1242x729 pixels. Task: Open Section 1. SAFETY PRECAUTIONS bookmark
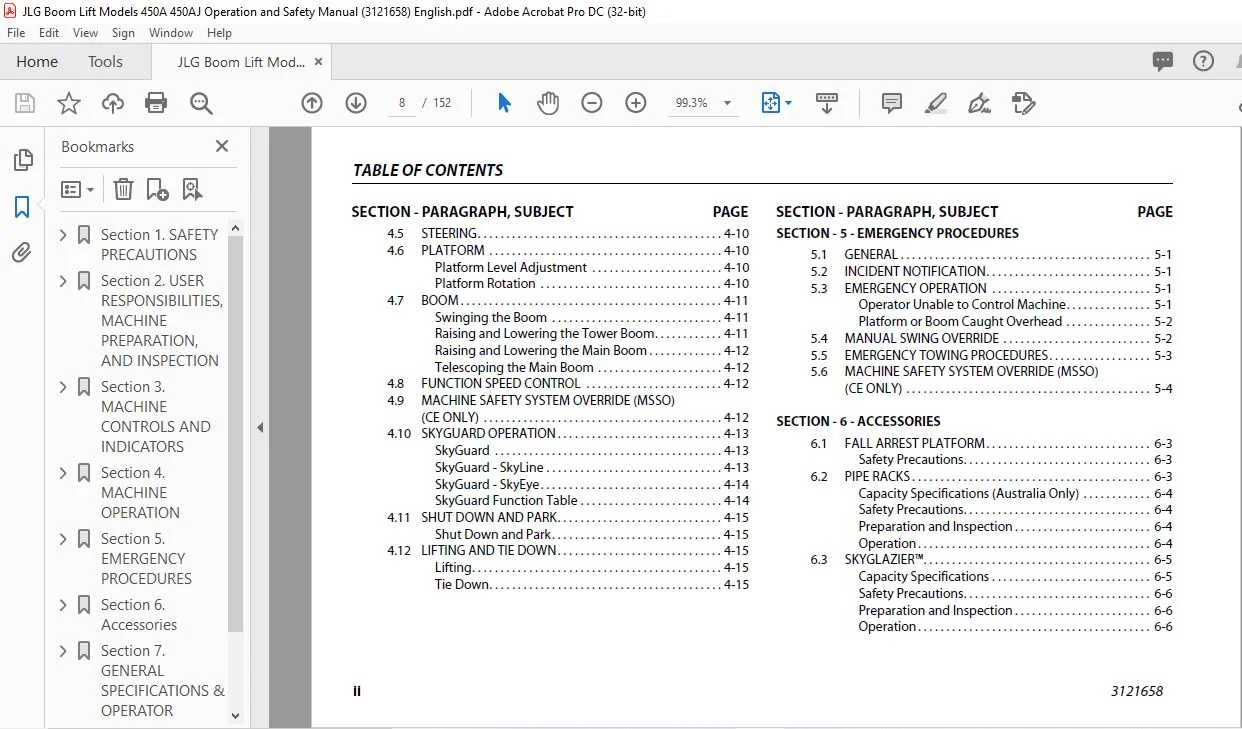click(159, 244)
